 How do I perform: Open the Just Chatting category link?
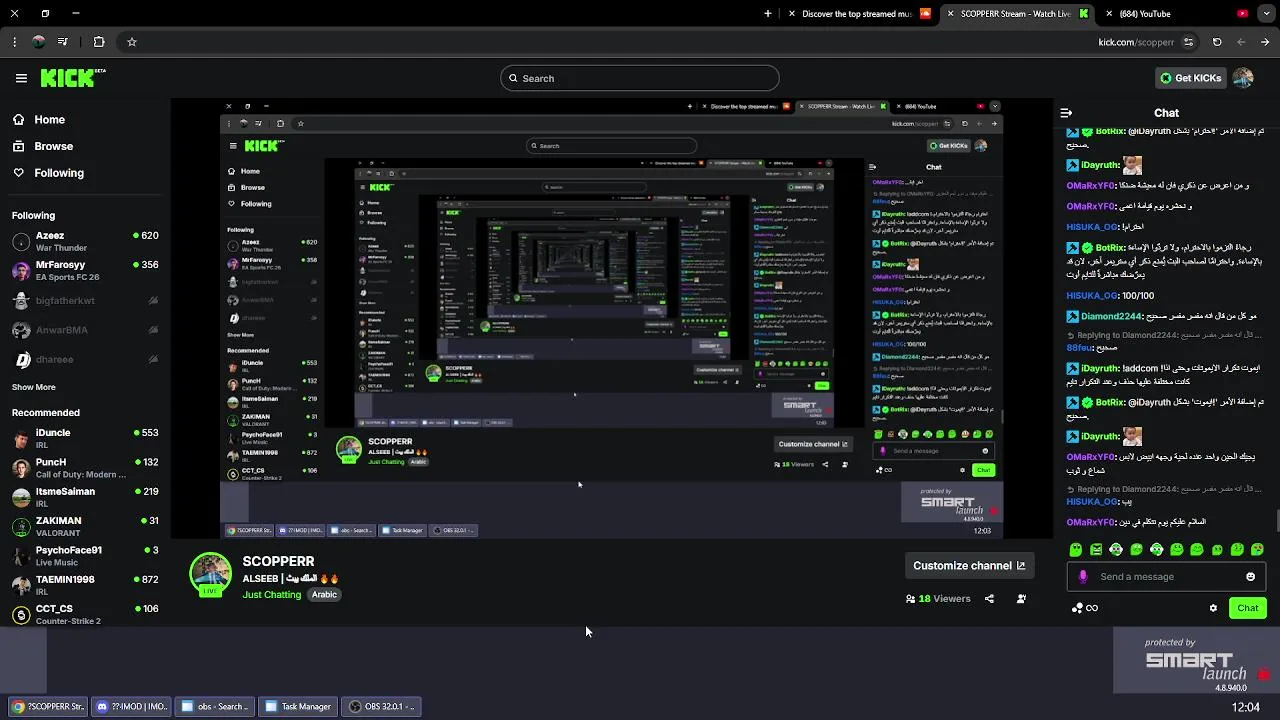(271, 594)
